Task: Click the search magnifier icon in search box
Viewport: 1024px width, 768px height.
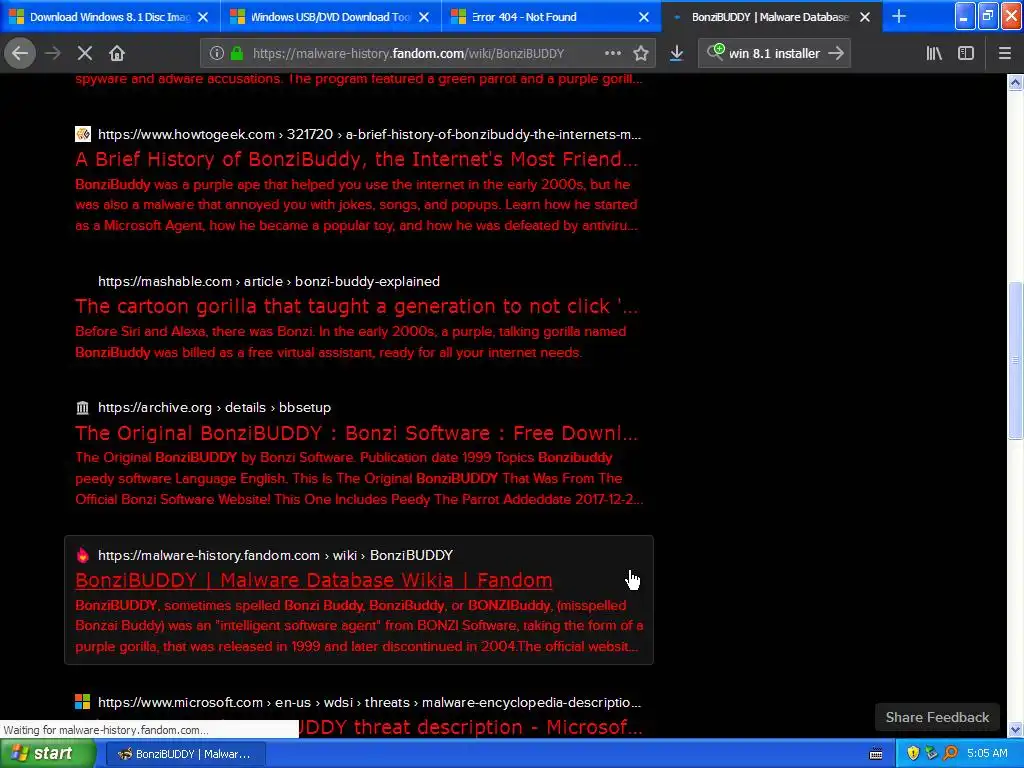Action: pyautogui.click(x=715, y=52)
